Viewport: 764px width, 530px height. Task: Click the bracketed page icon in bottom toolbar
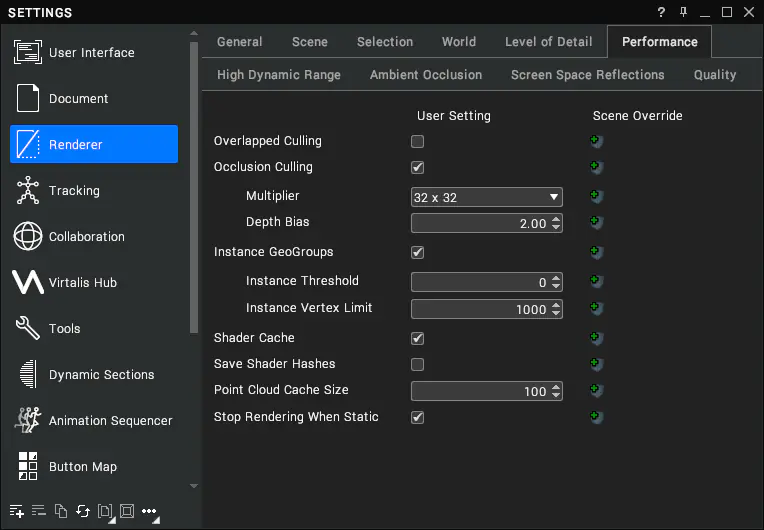point(105,511)
